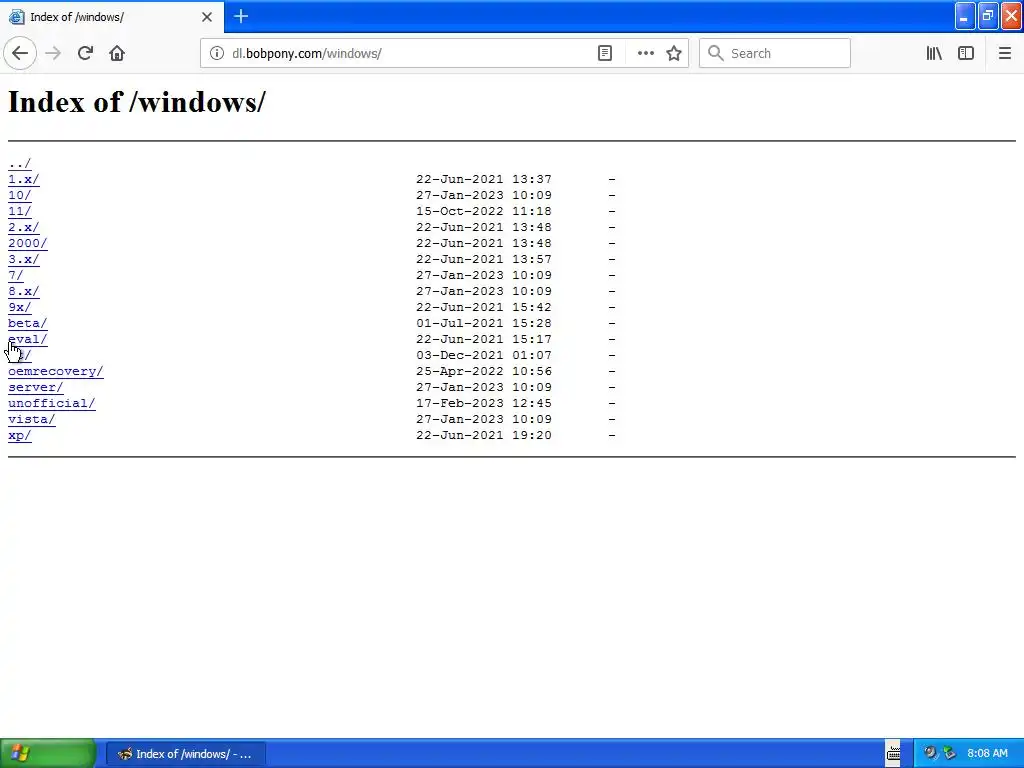
Task: Click the date 01-Jul-2021 15:28
Action: coord(484,323)
